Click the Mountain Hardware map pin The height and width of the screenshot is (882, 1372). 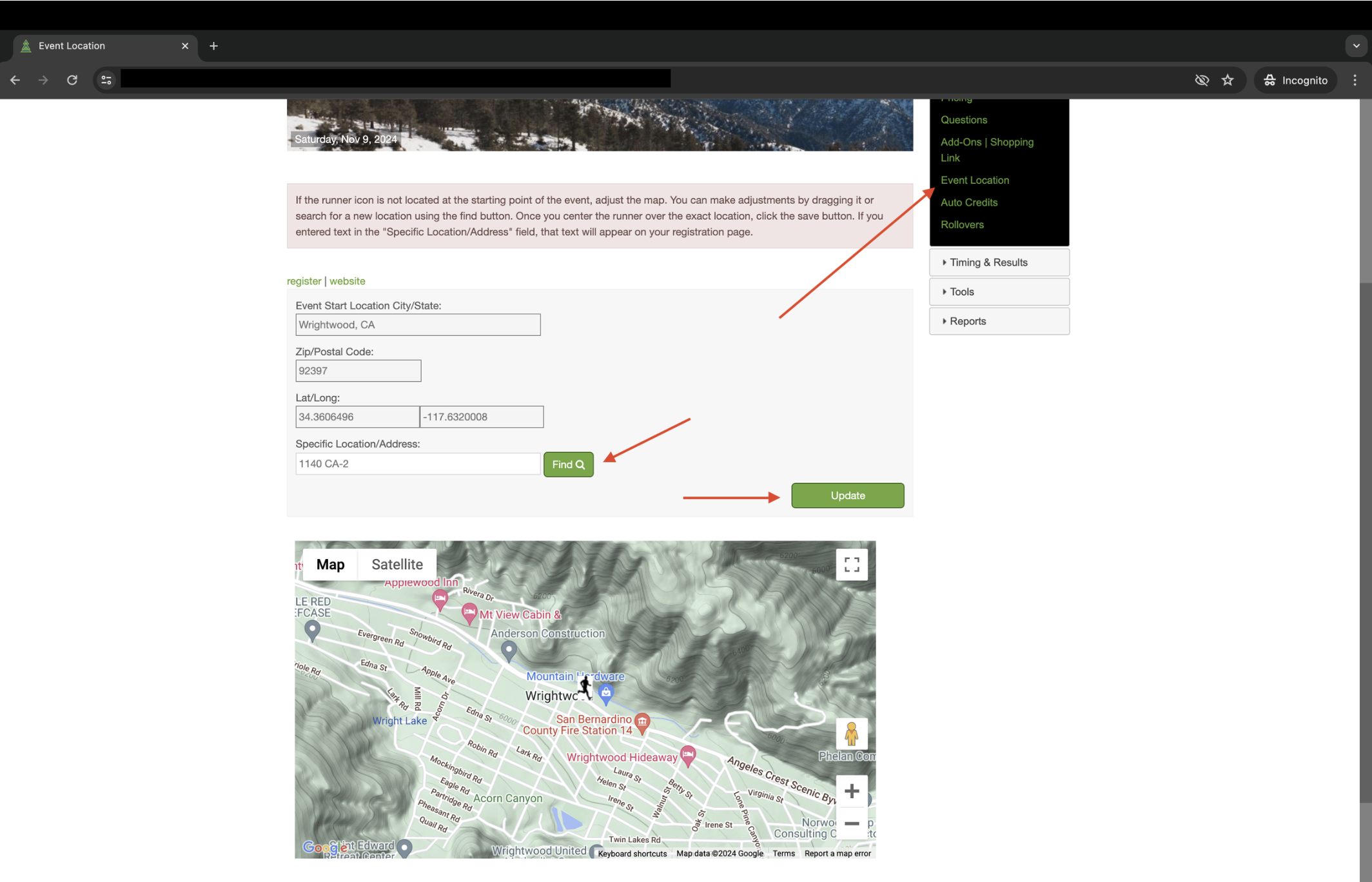[x=605, y=694]
